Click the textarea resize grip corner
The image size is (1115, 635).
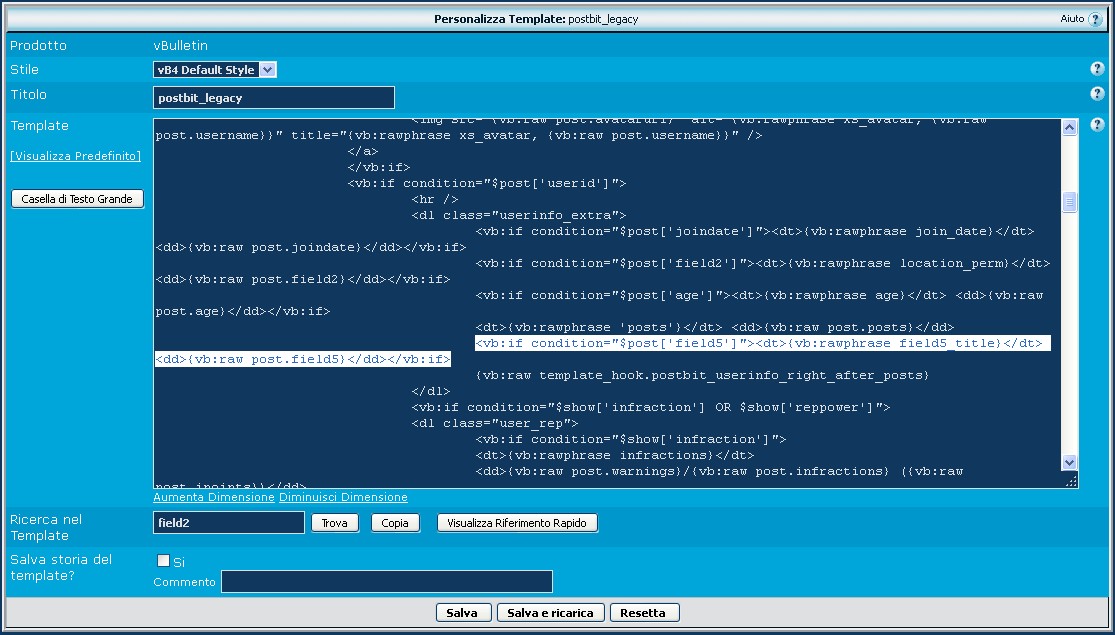(1071, 481)
